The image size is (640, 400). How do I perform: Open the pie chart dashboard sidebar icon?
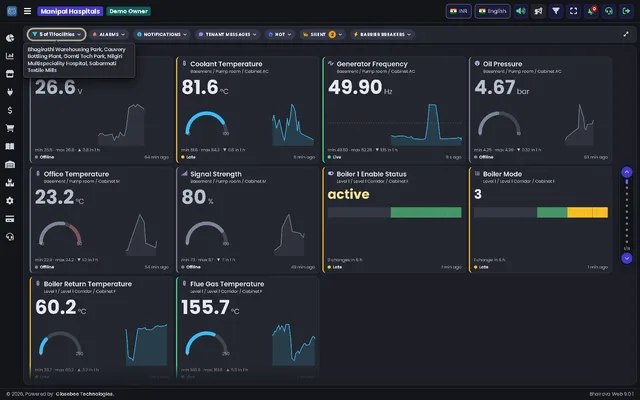click(x=10, y=38)
